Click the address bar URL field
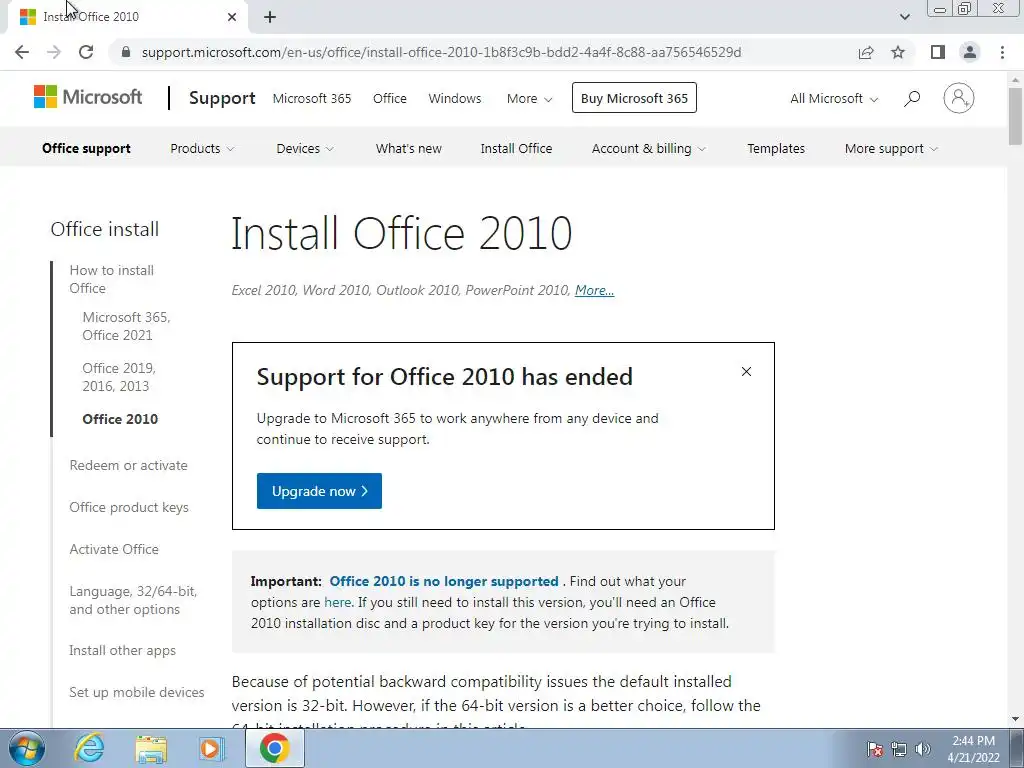Screen dimensions: 1024x768 tap(441, 52)
